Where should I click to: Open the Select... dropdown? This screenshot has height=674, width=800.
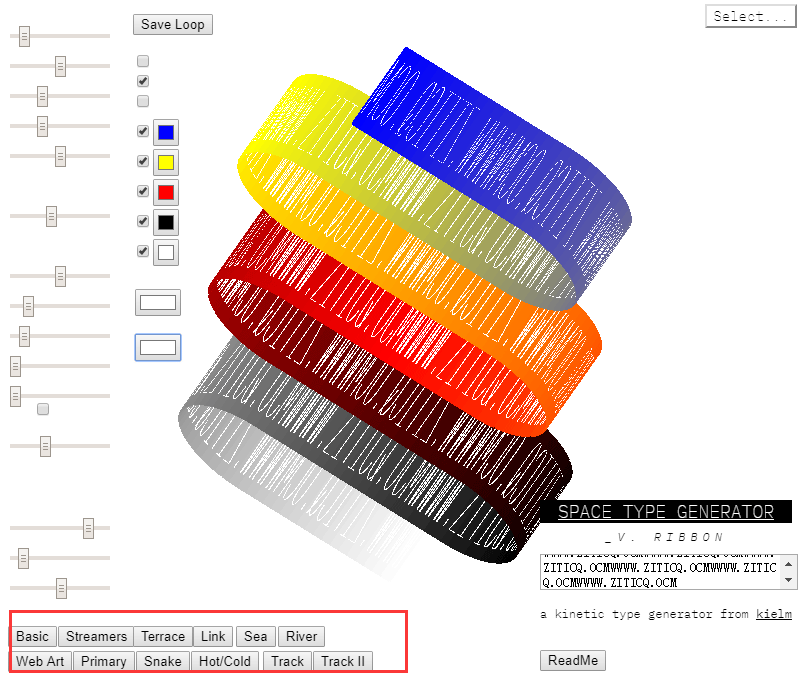751,16
